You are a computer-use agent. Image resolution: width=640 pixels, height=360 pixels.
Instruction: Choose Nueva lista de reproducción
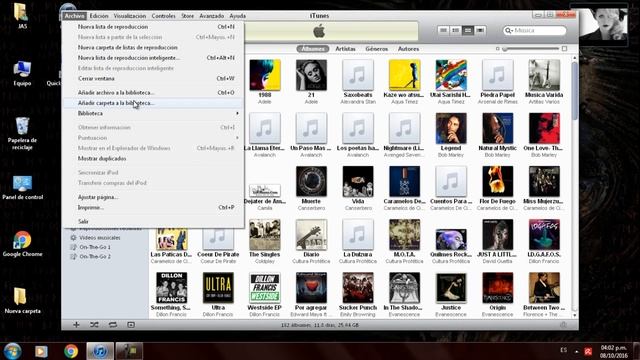click(153, 27)
